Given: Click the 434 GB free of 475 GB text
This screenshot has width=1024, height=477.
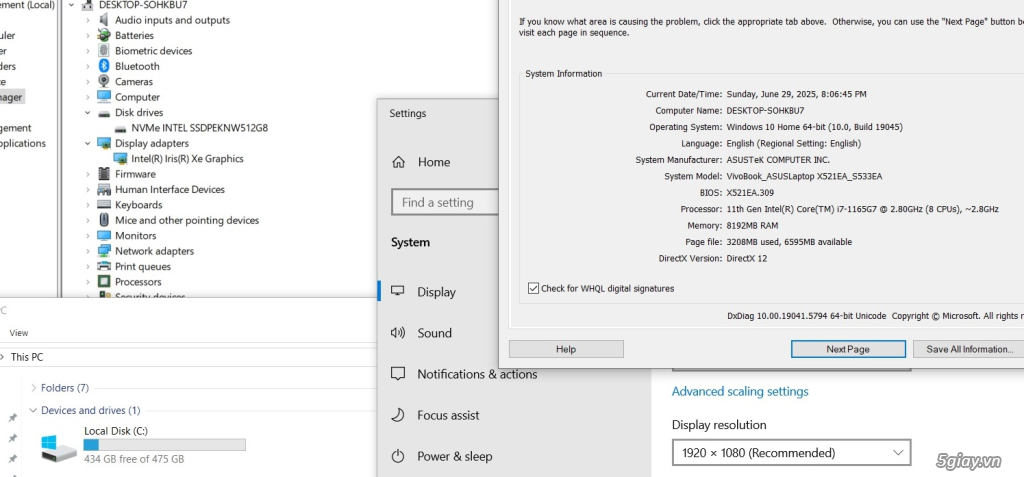Looking at the screenshot, I should point(134,459).
